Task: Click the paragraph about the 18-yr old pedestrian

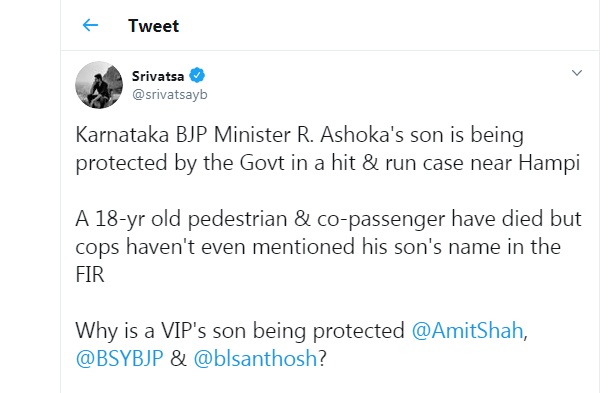Action: tap(328, 246)
